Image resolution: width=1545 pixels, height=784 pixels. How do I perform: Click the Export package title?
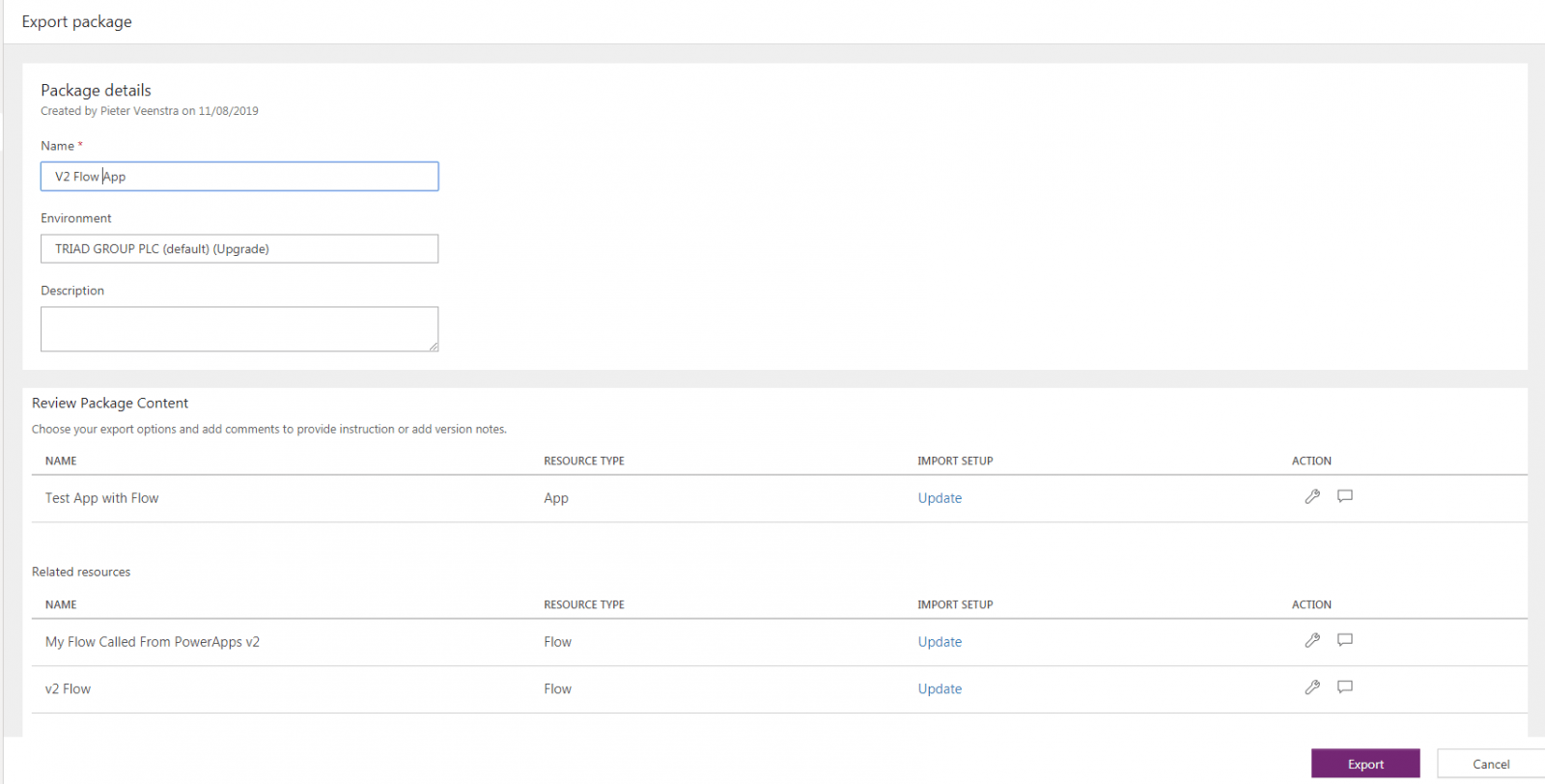point(77,21)
